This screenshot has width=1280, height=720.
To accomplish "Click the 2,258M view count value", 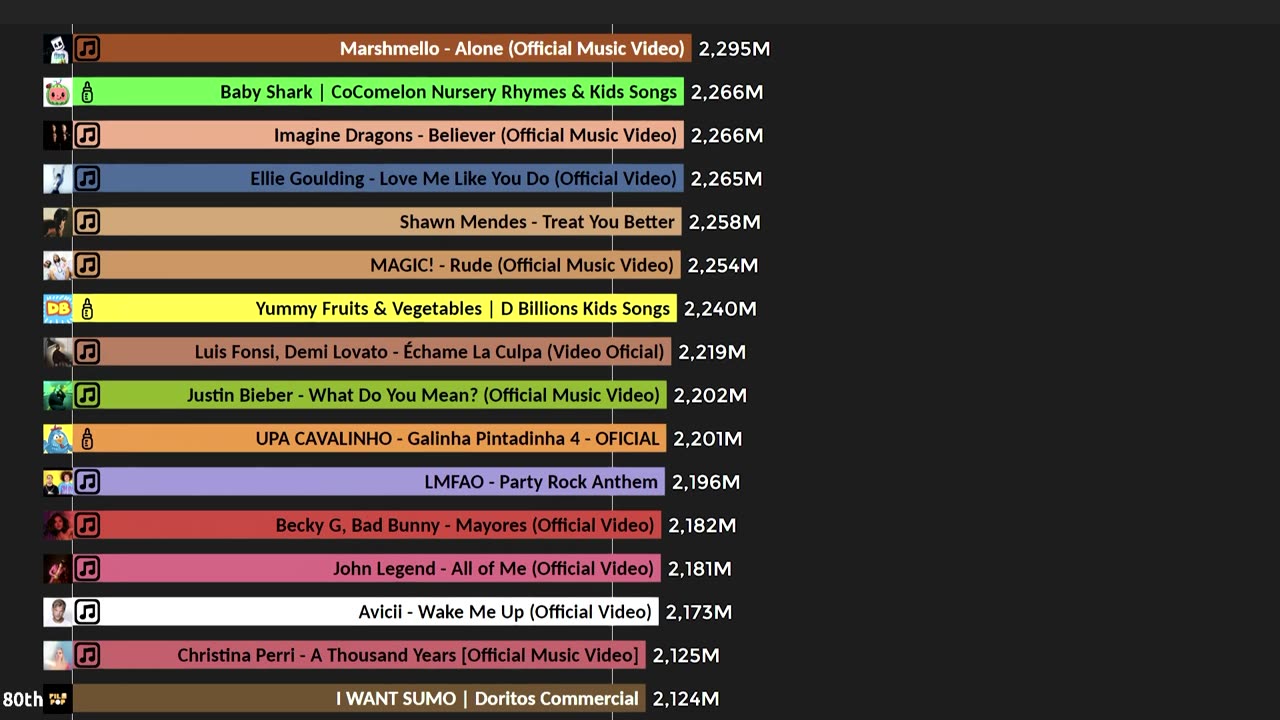I will [724, 222].
